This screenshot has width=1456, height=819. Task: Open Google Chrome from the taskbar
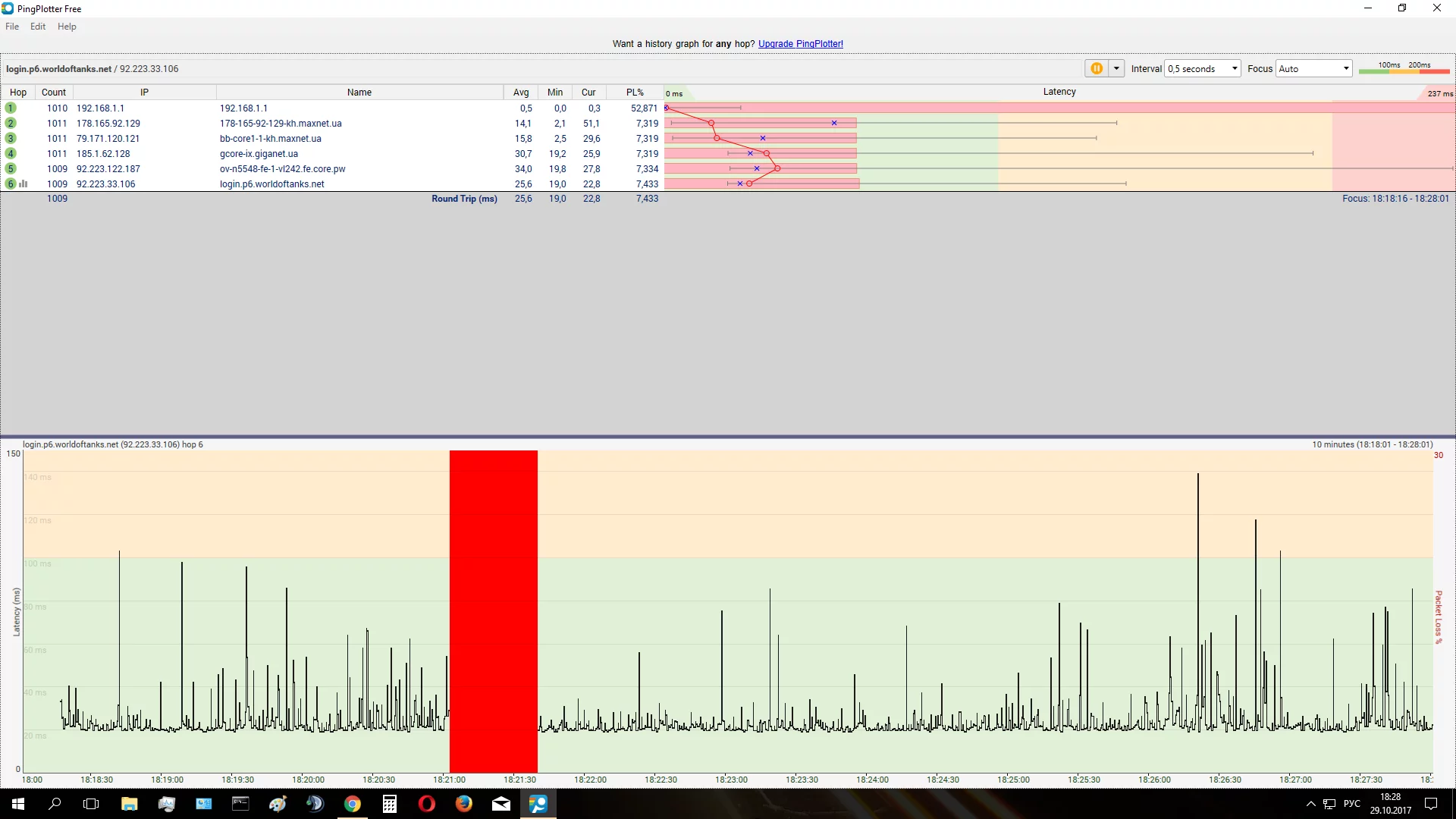click(353, 804)
